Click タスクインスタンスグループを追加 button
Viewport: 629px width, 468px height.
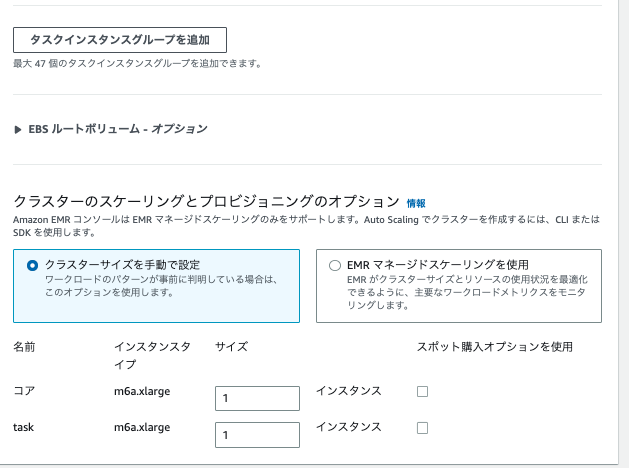pos(120,40)
